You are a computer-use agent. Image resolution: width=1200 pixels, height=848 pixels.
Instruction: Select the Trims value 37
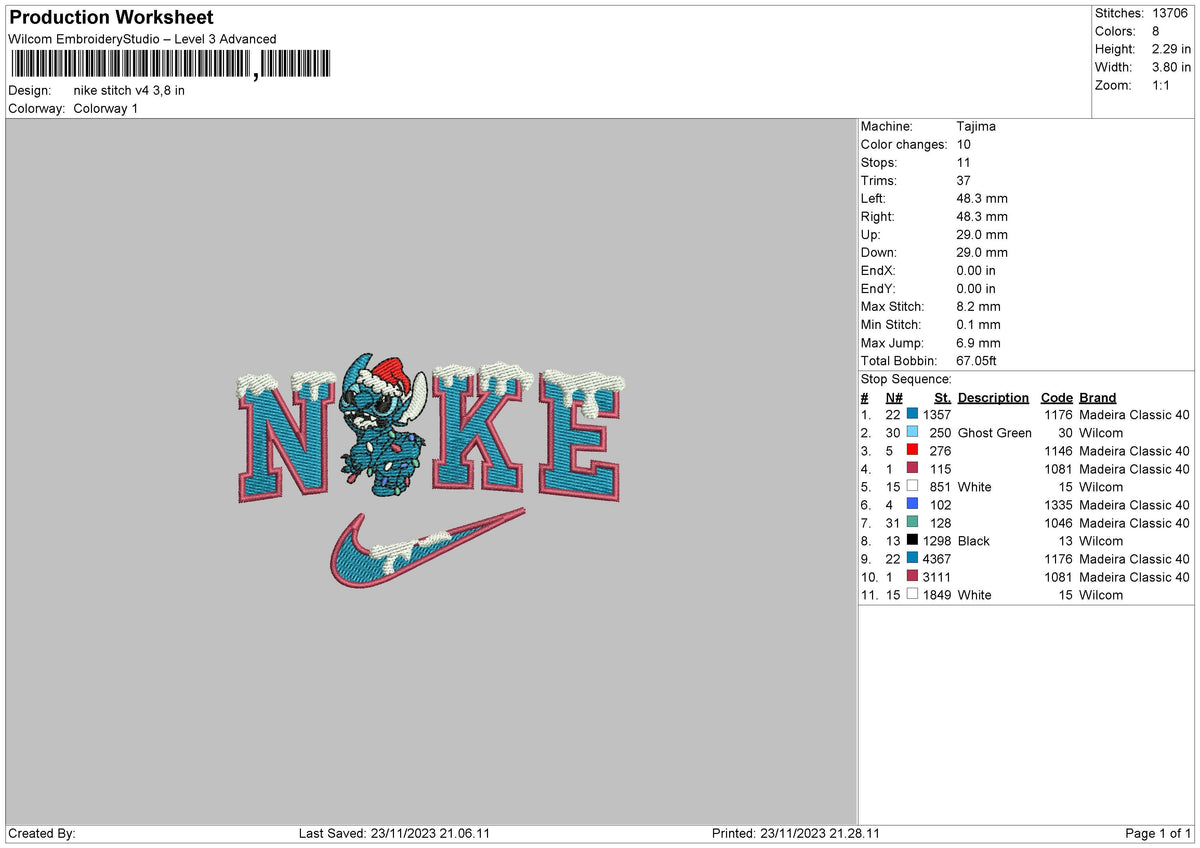[x=964, y=180]
